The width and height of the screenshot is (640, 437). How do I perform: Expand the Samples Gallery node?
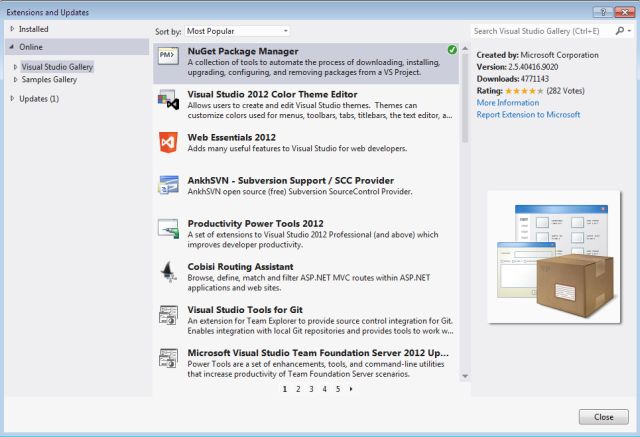pos(16,79)
